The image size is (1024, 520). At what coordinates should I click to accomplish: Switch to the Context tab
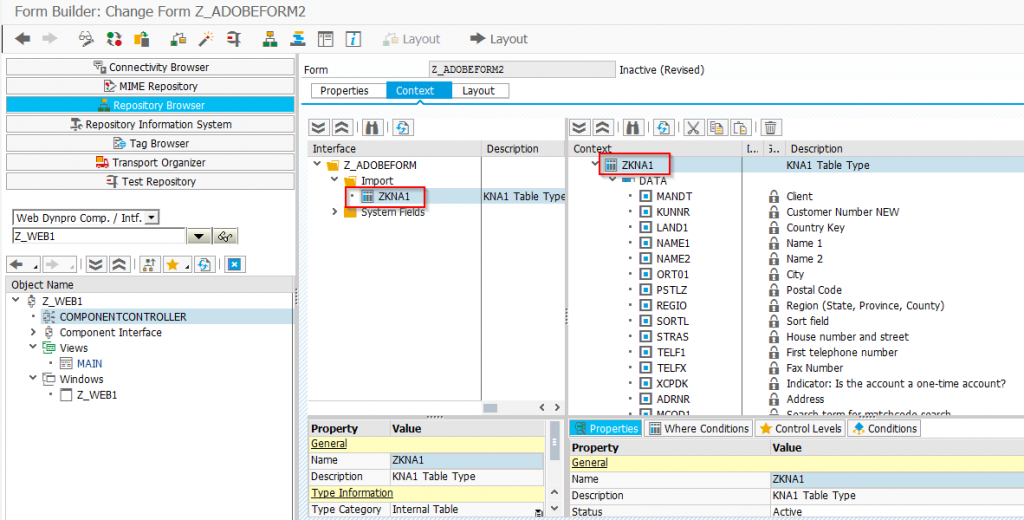(x=419, y=91)
